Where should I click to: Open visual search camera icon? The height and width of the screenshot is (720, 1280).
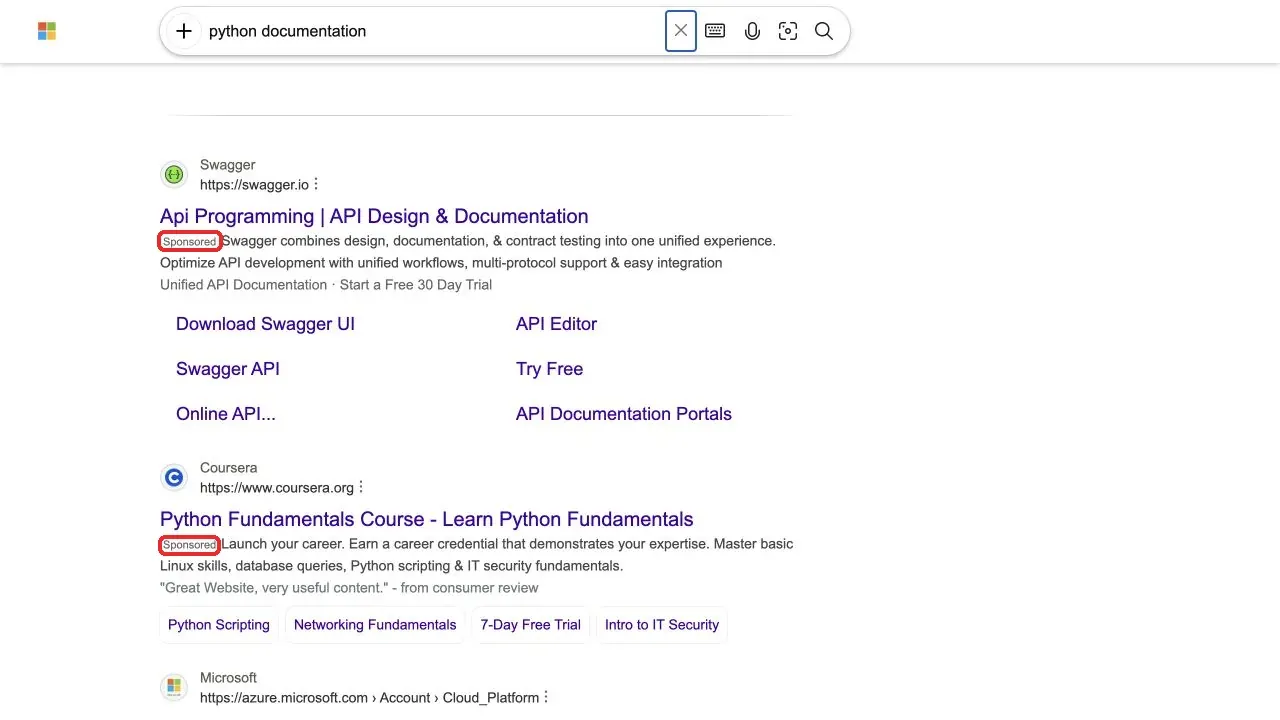click(x=788, y=31)
